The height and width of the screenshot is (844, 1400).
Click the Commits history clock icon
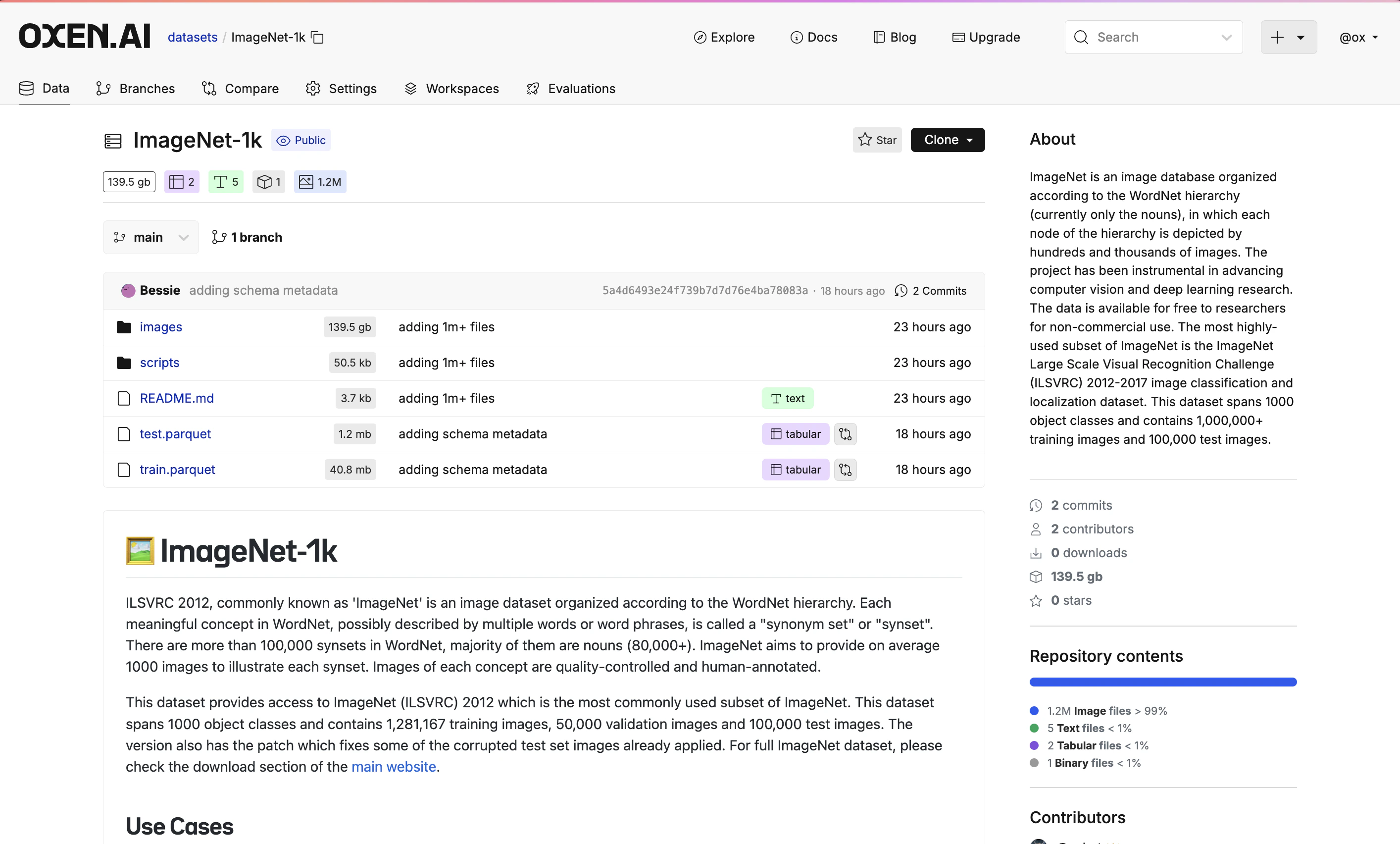pos(900,291)
